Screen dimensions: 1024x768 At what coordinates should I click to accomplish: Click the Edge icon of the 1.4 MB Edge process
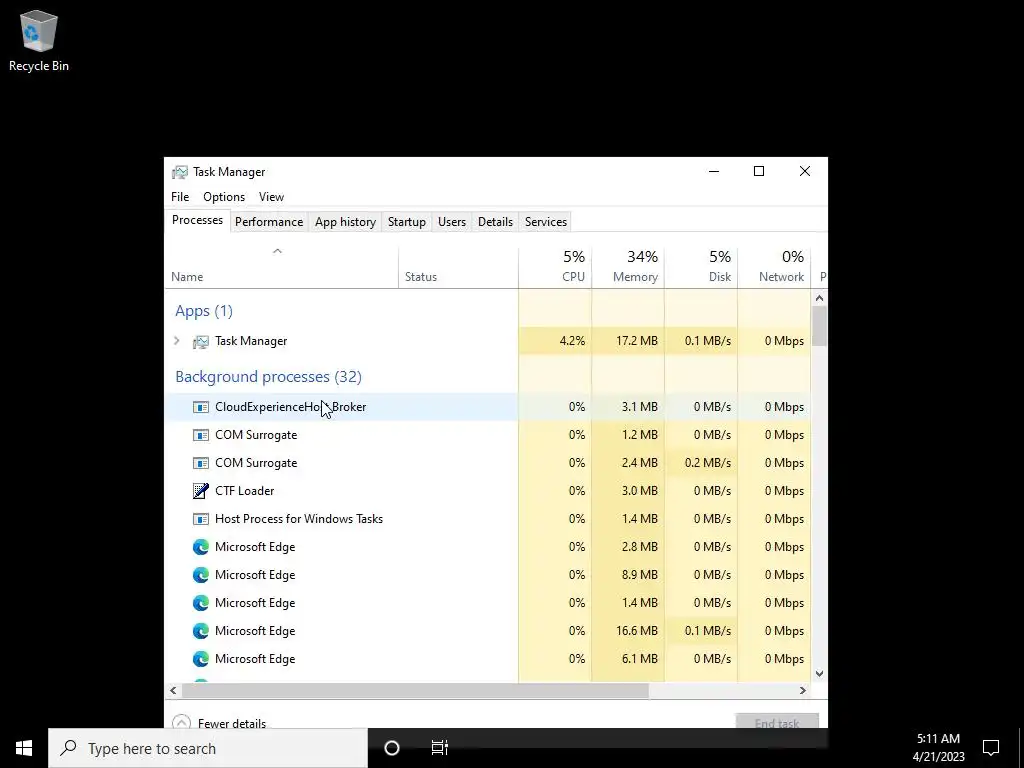tap(200, 603)
